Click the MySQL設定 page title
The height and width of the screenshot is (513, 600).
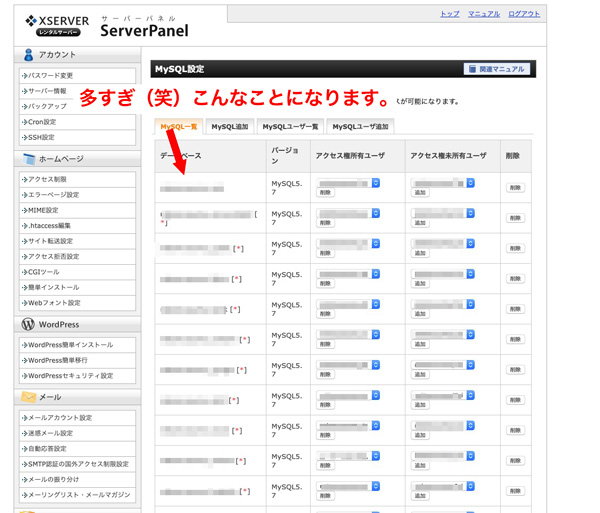pos(179,69)
